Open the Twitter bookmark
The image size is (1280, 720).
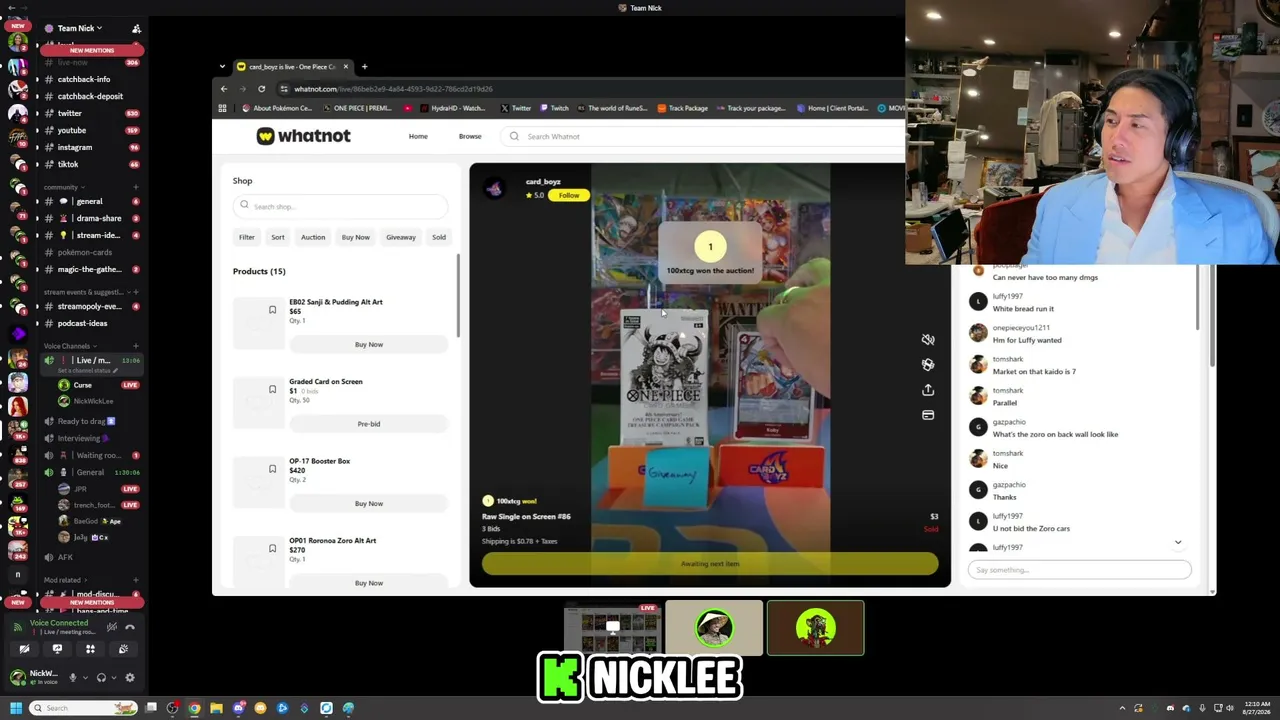[516, 108]
